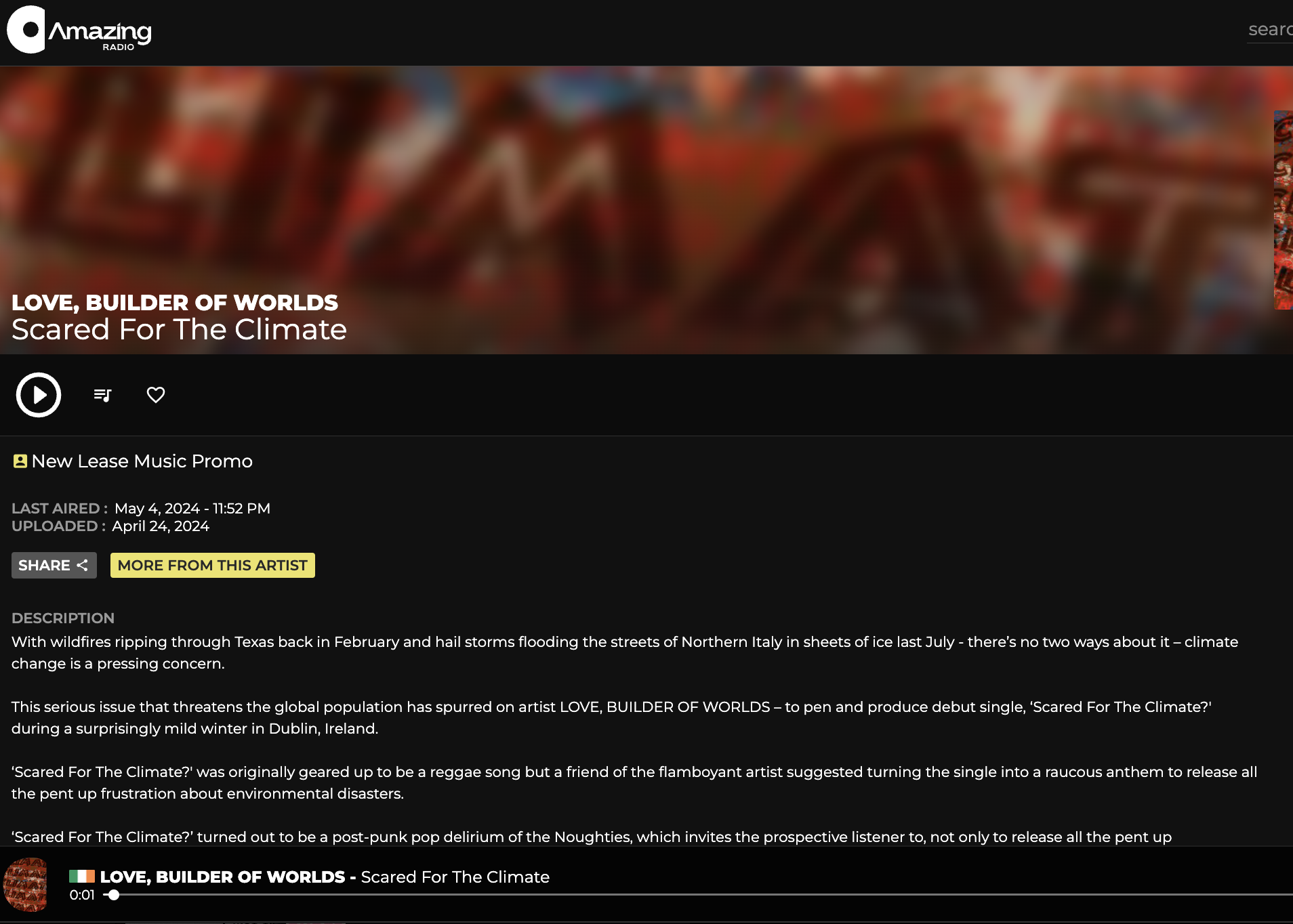Favorite the track with heart icon

coord(156,395)
